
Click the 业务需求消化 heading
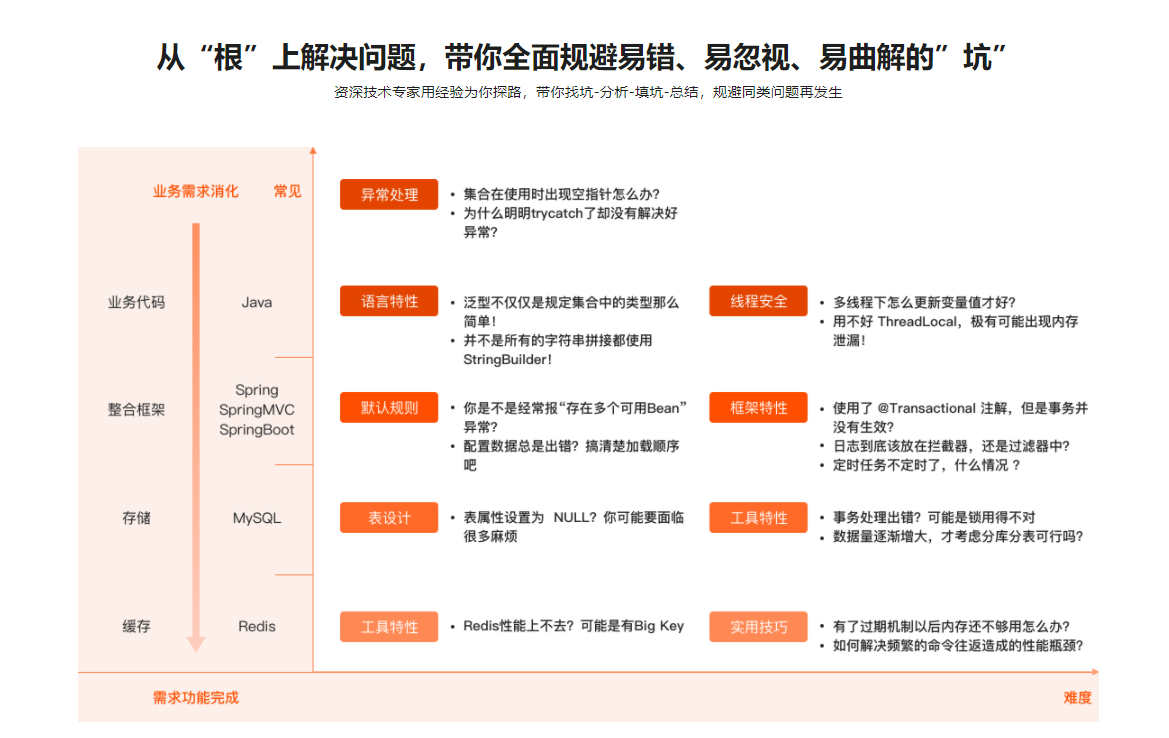pos(196,191)
